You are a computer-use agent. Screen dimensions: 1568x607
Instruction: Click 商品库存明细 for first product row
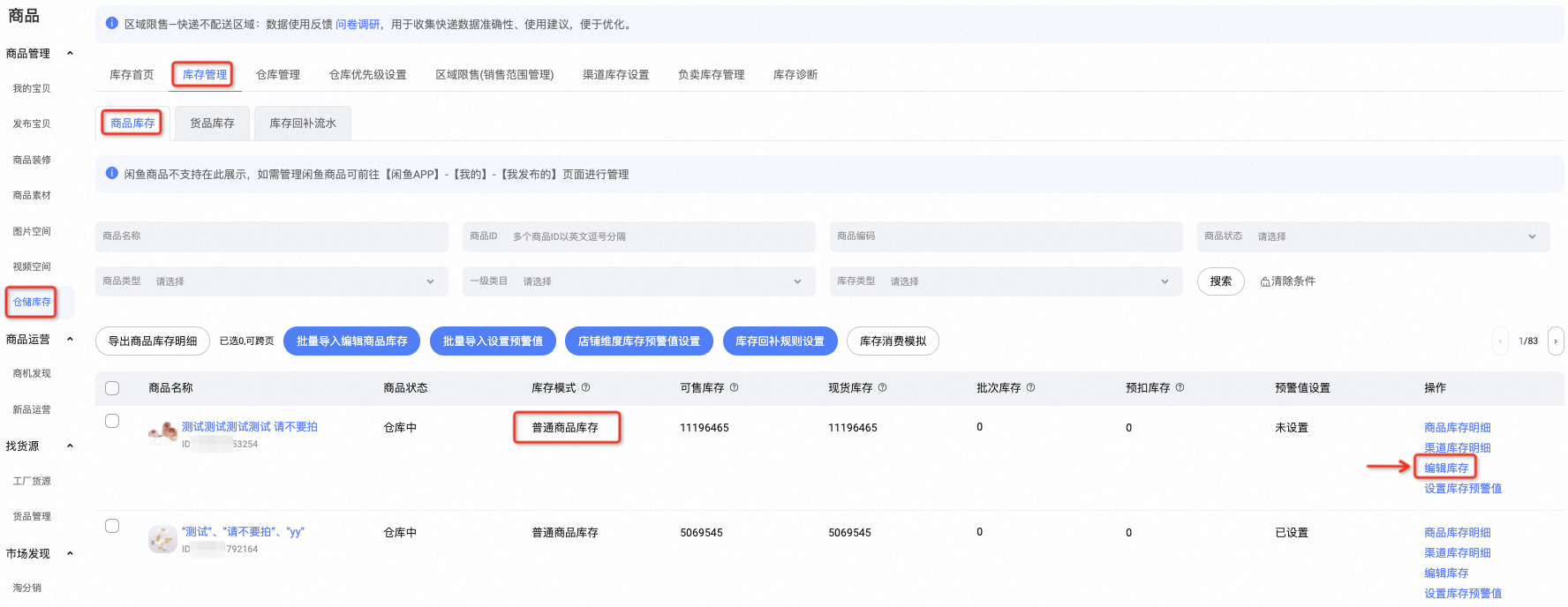[1458, 428]
